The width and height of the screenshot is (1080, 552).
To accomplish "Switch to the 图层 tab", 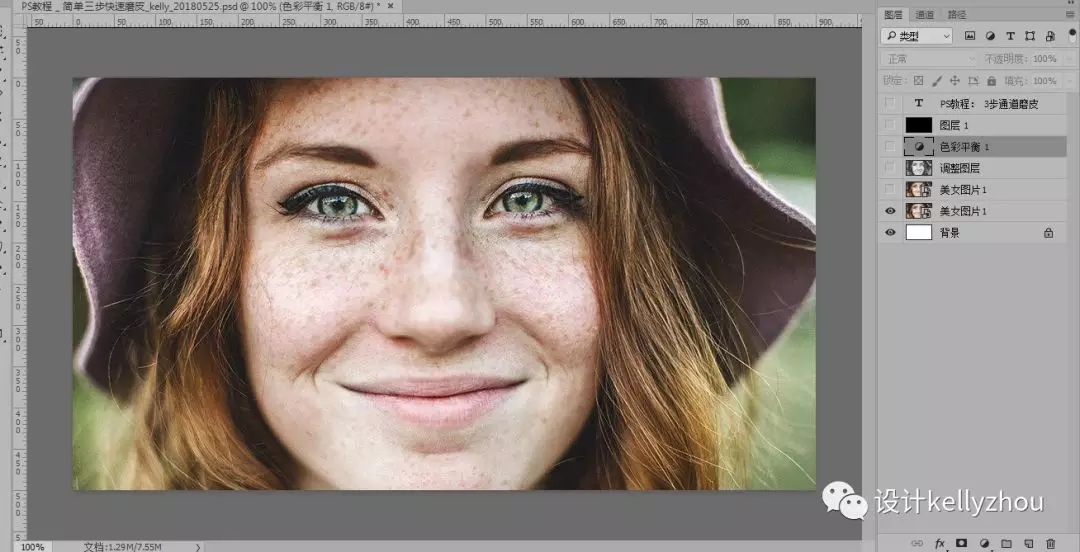I will (893, 14).
